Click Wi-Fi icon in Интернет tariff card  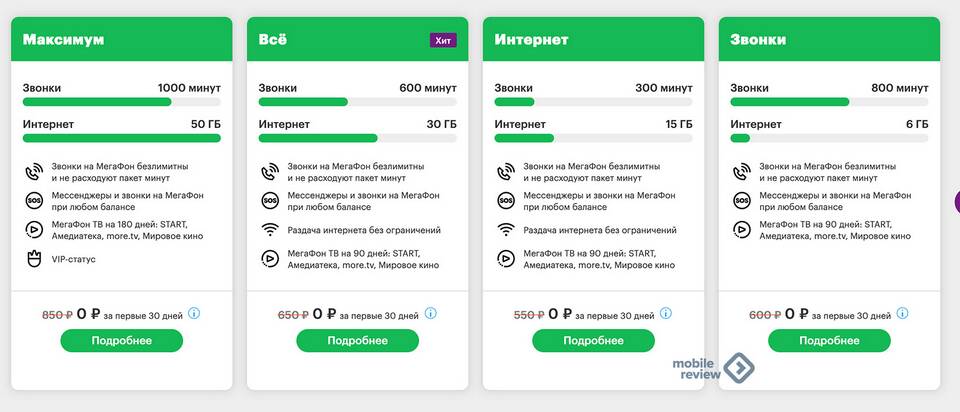pos(506,230)
